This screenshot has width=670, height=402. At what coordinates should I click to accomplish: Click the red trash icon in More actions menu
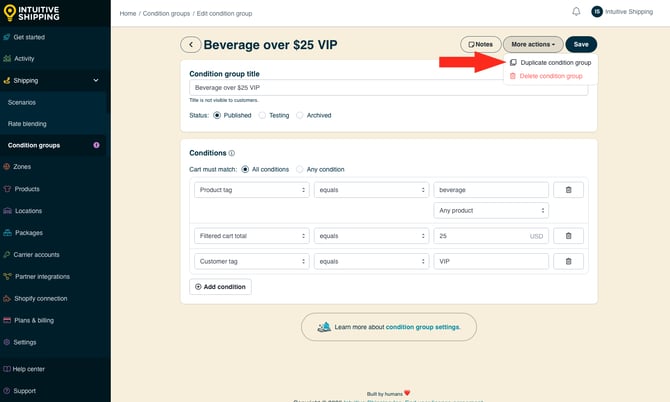point(513,76)
